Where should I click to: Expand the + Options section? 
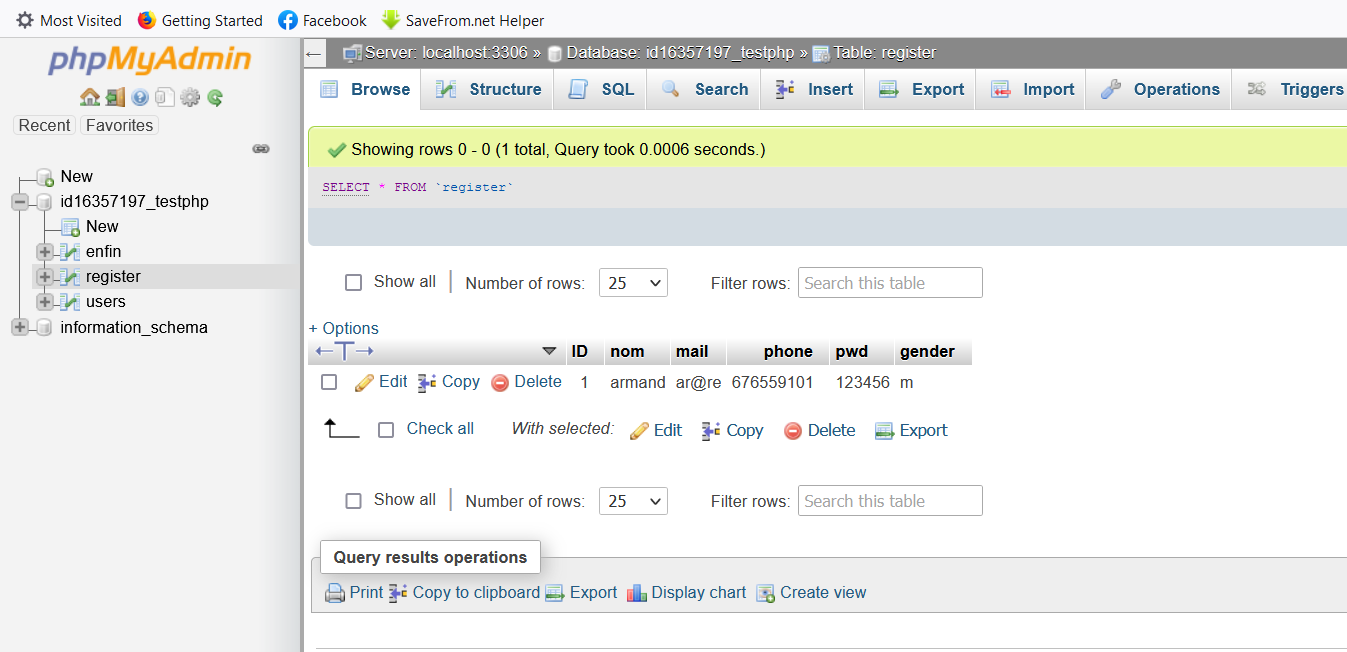coord(343,328)
